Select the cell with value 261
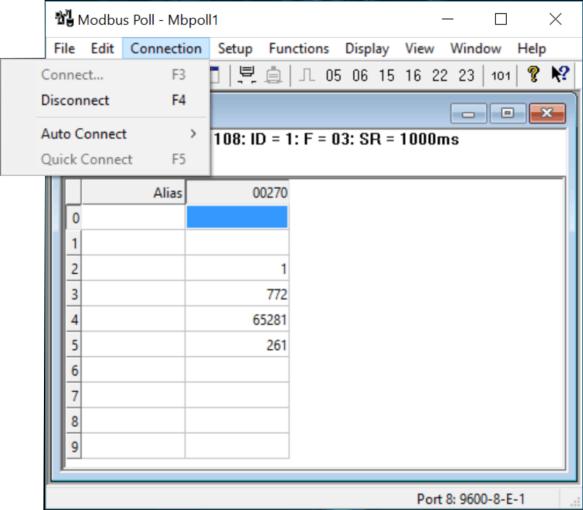 [x=237, y=345]
